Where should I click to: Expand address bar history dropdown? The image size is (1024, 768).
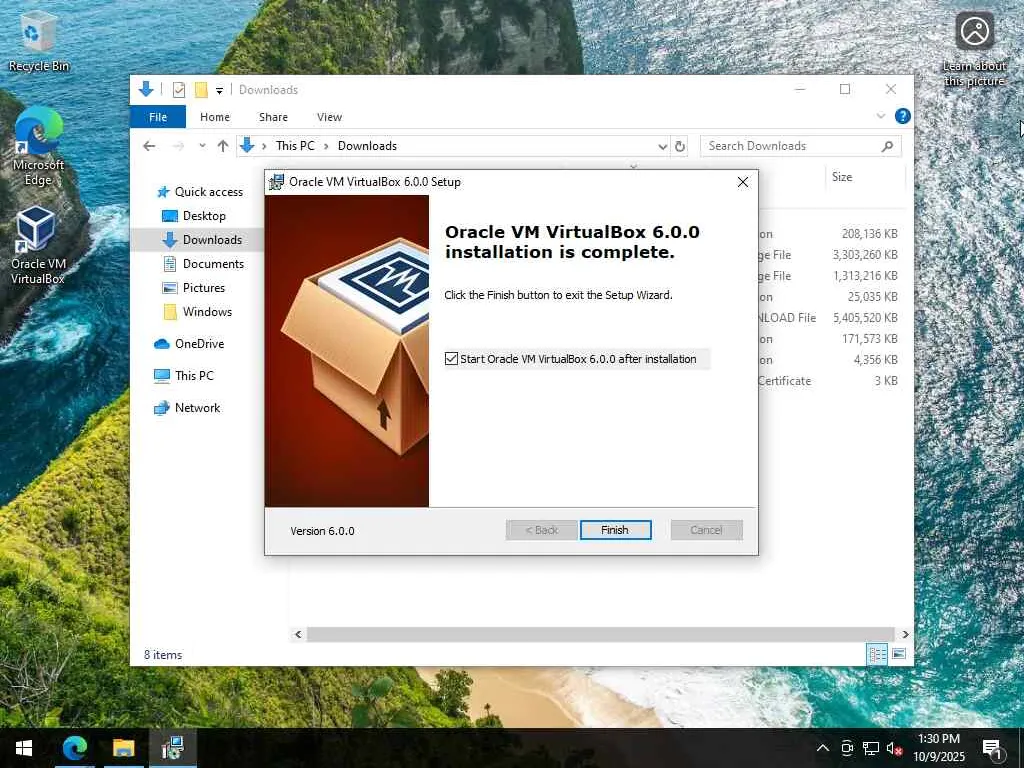pyautogui.click(x=662, y=146)
